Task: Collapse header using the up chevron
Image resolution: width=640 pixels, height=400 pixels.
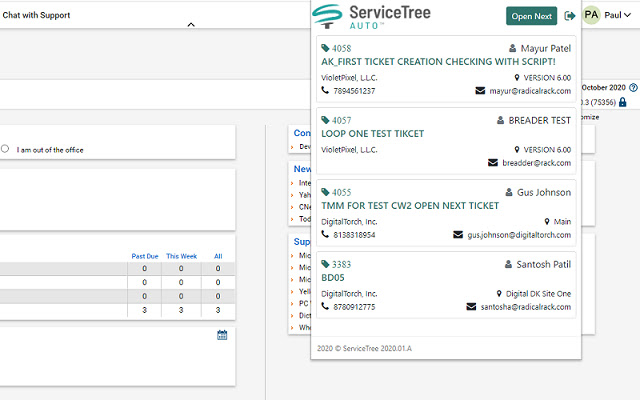Action: 191,24
